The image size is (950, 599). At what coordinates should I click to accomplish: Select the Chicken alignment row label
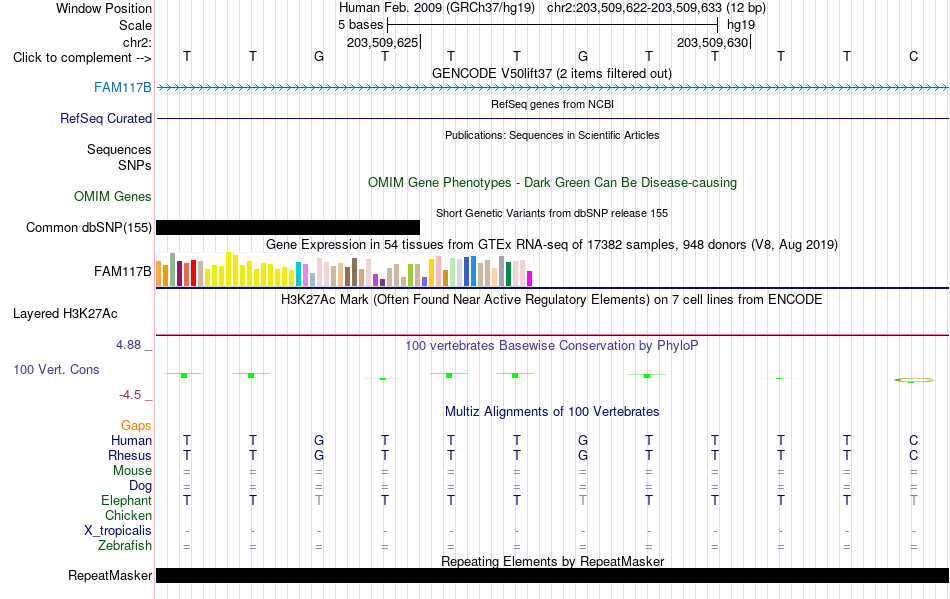[128, 515]
